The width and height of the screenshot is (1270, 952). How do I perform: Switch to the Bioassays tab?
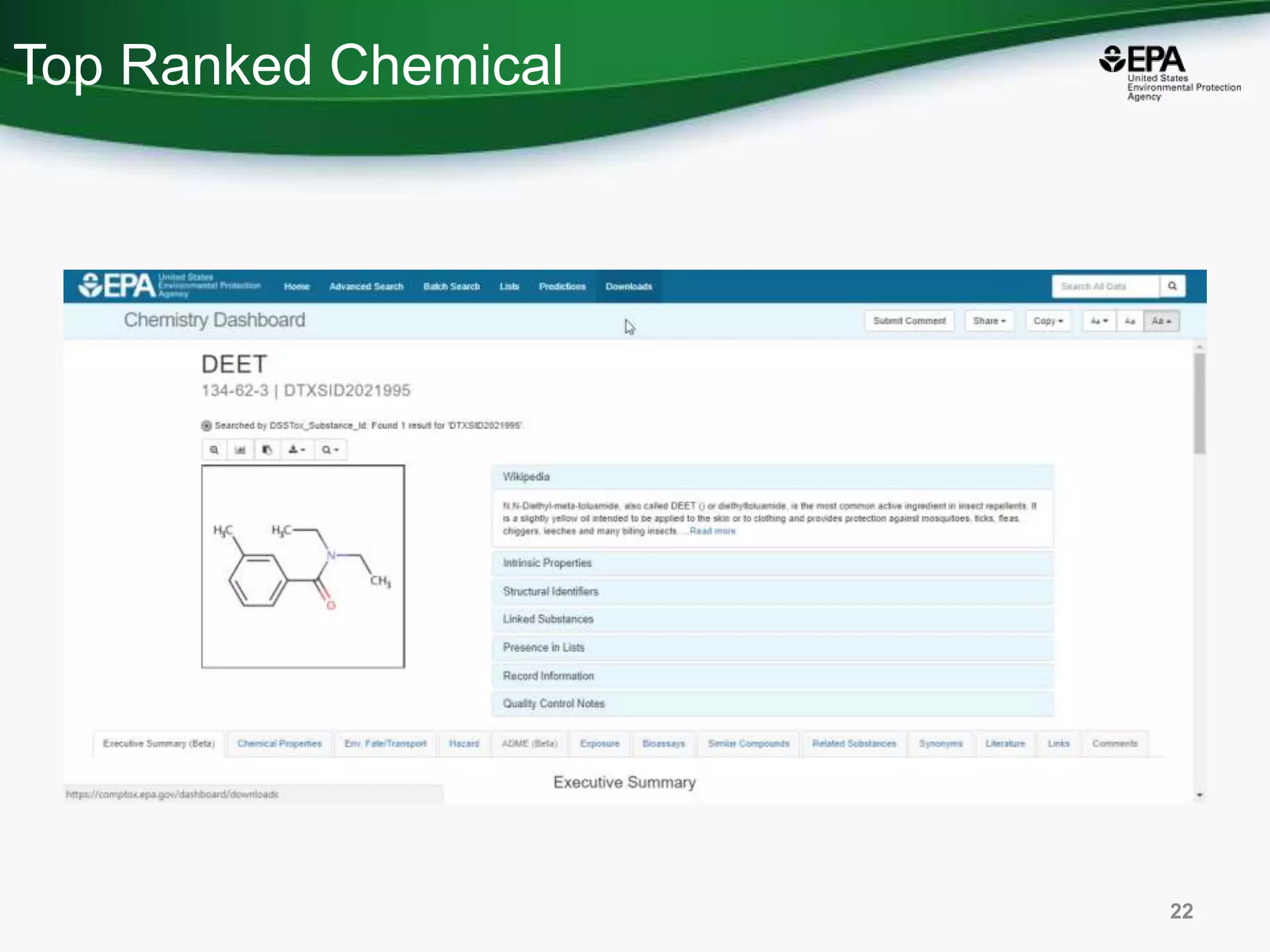point(664,744)
